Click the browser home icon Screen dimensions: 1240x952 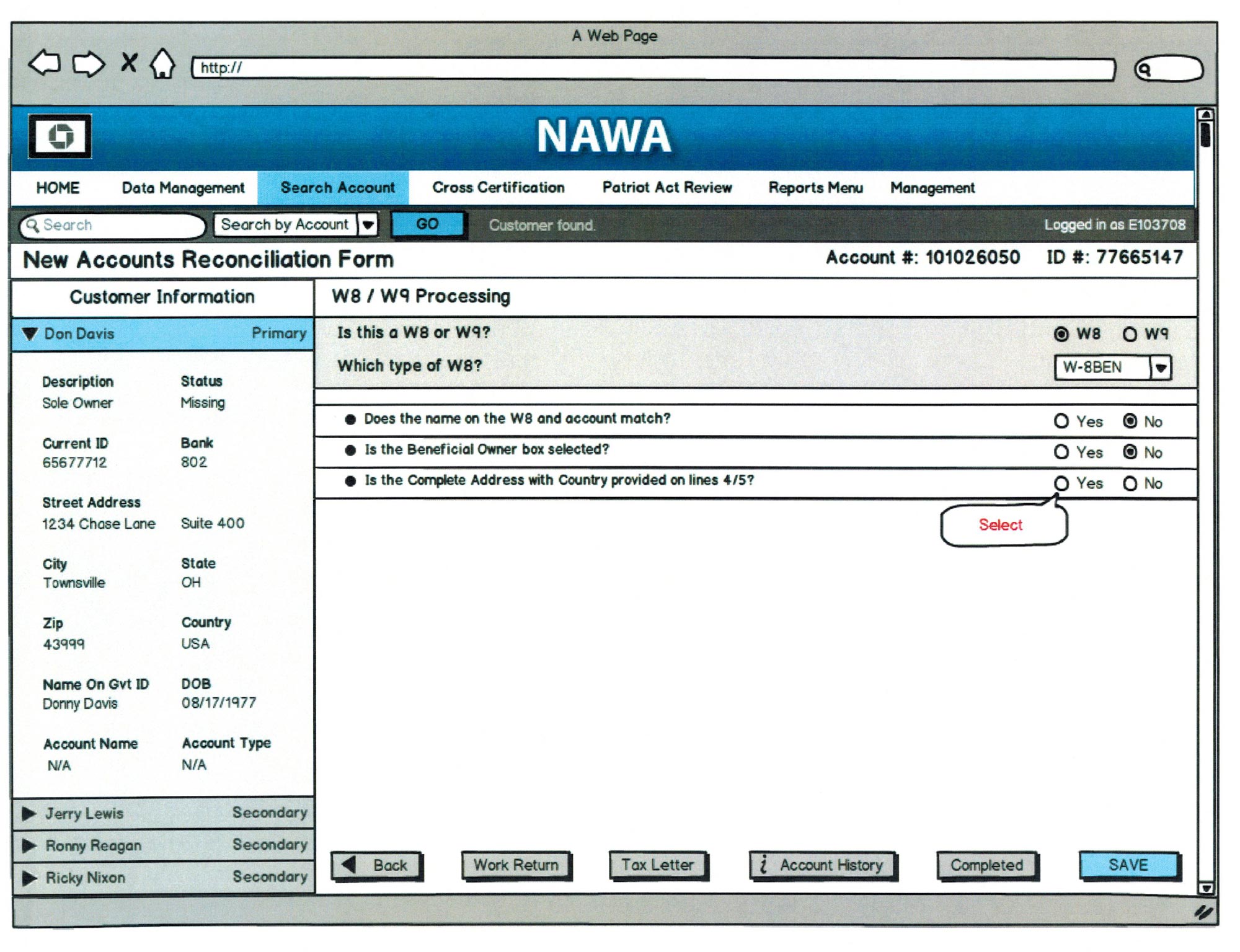[x=162, y=63]
